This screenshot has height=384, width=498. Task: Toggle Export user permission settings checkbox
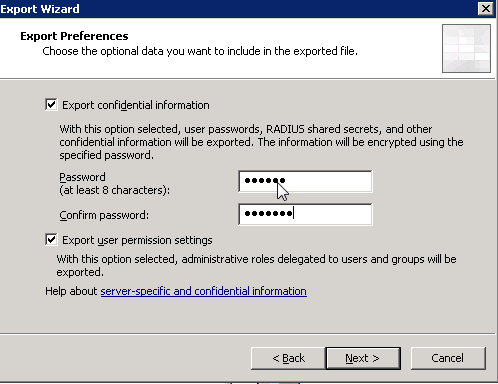point(51,240)
